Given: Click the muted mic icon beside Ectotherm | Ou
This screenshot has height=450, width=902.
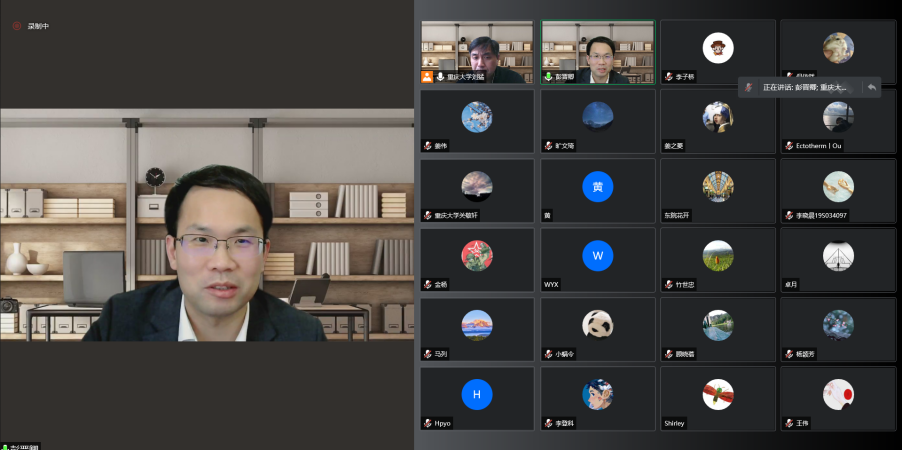Looking at the screenshot, I should tap(789, 146).
